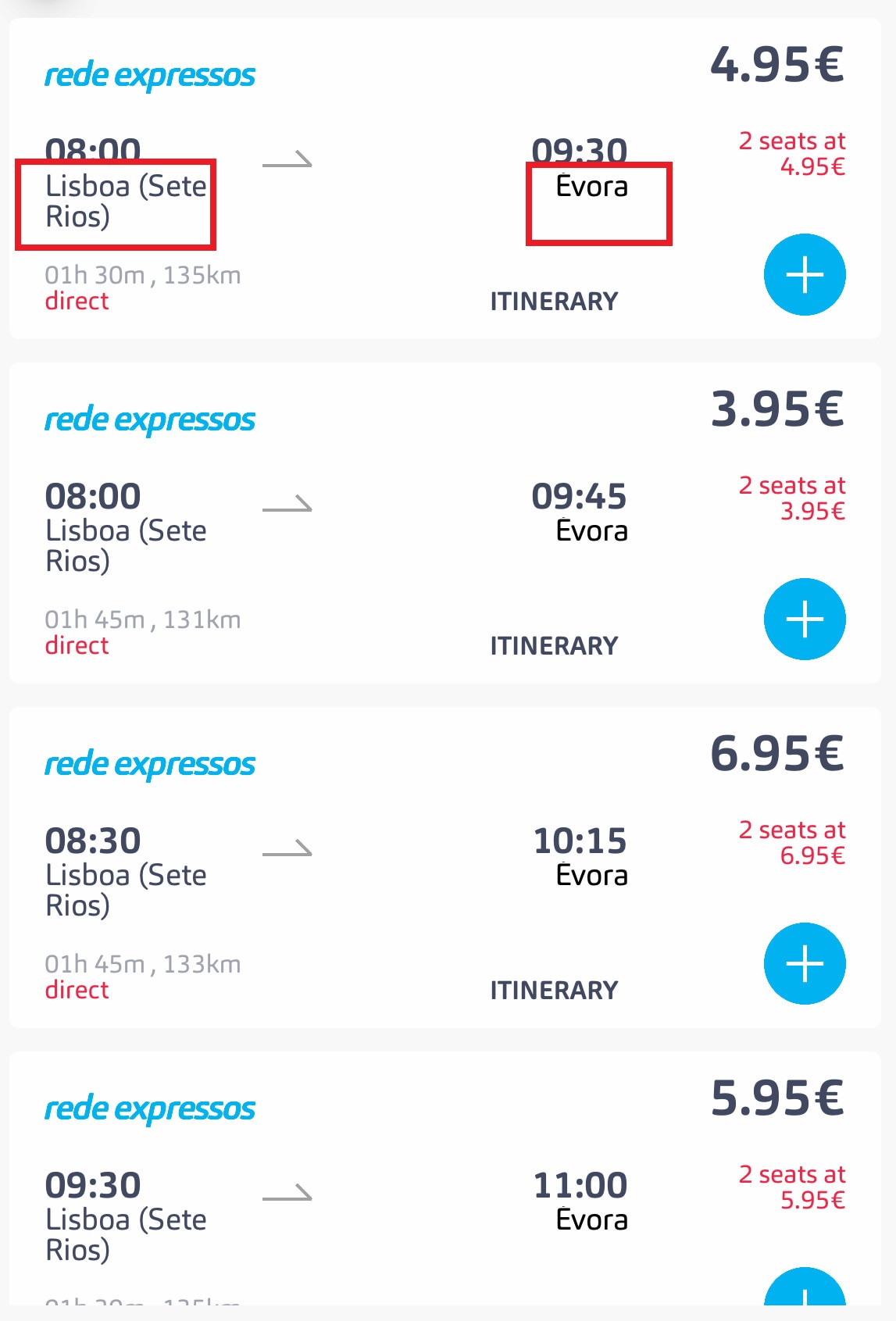Image resolution: width=896 pixels, height=1321 pixels.
Task: View itinerary of the 09:45 arrival trip
Action: (x=554, y=646)
